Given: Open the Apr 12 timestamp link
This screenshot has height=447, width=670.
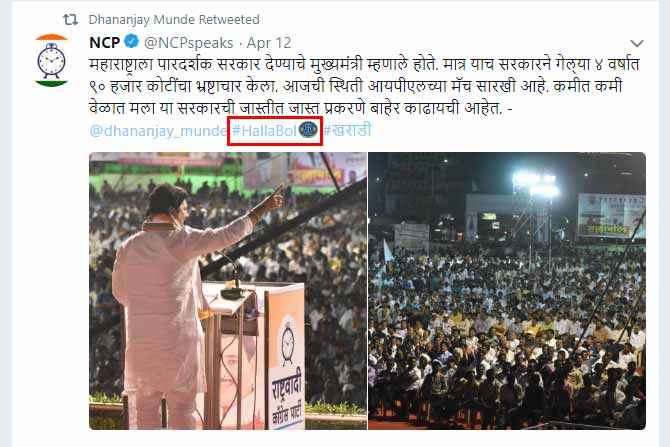Looking at the screenshot, I should (x=269, y=43).
